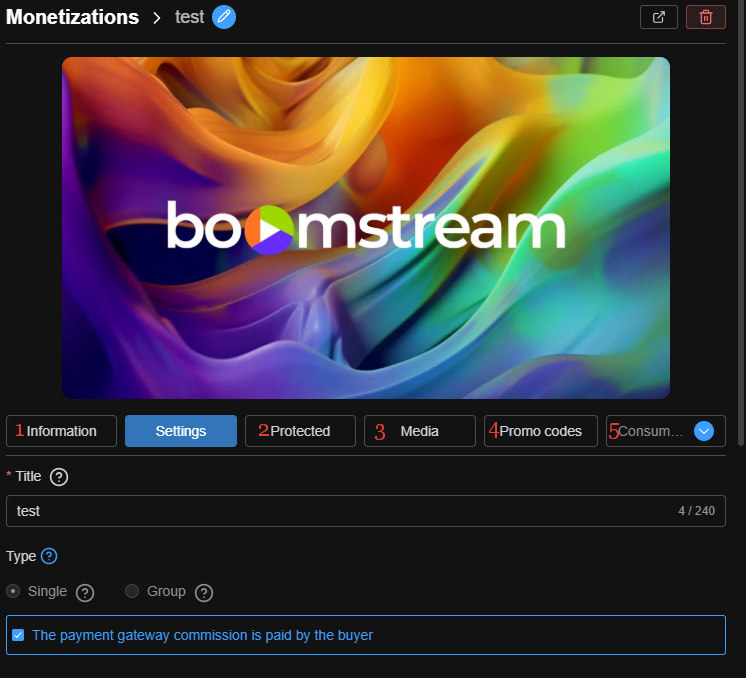Open monetization in new window icon
Image resolution: width=746 pixels, height=678 pixels.
pyautogui.click(x=658, y=17)
